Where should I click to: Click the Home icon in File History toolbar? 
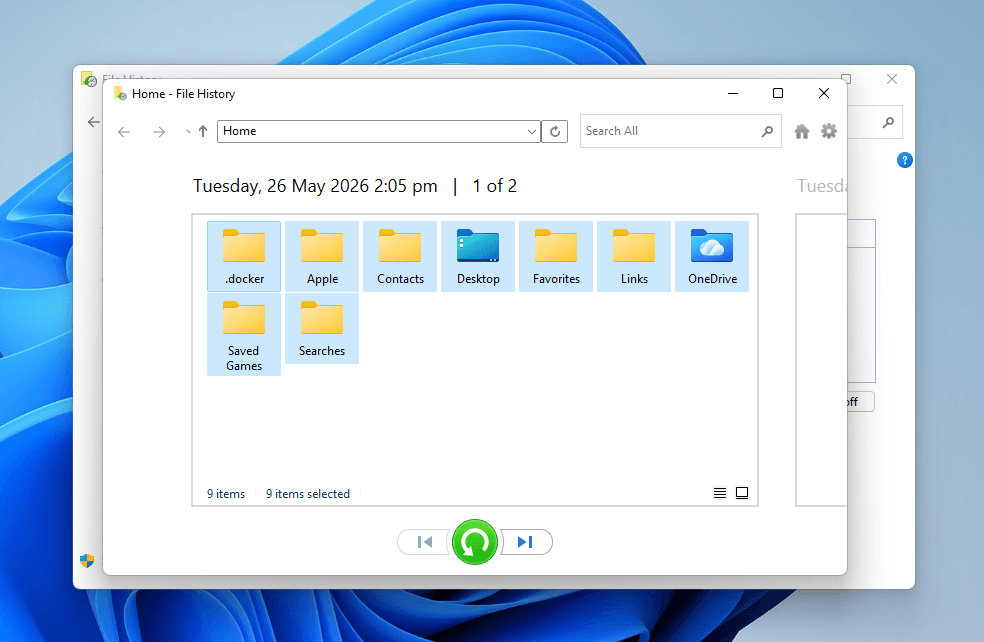click(x=801, y=131)
